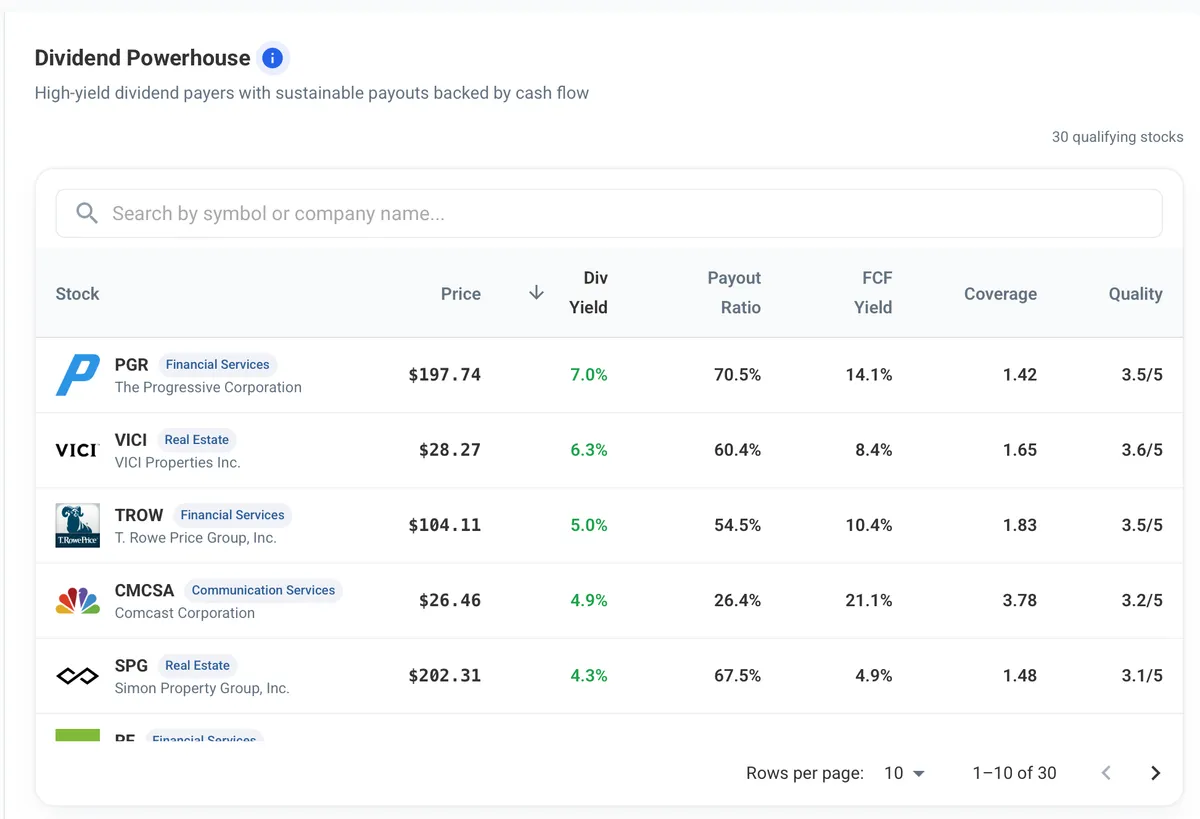Click the 4.9% dividend yield for CMCSA
The image size is (1200, 819).
589,600
